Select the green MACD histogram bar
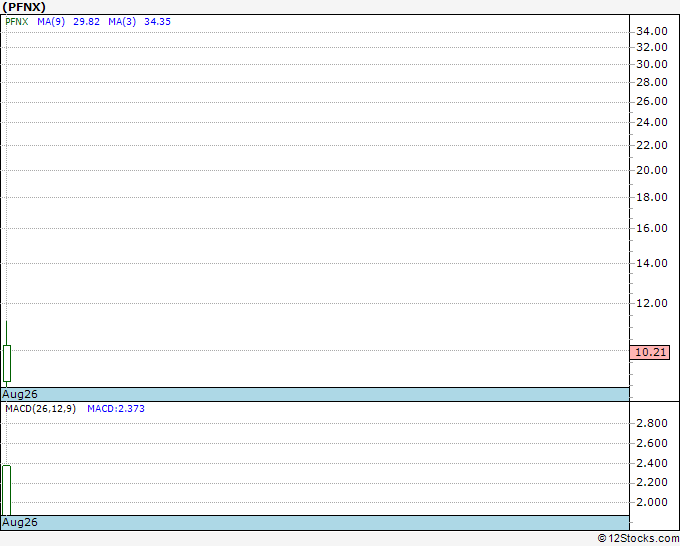The height and width of the screenshot is (546, 680). (7, 490)
